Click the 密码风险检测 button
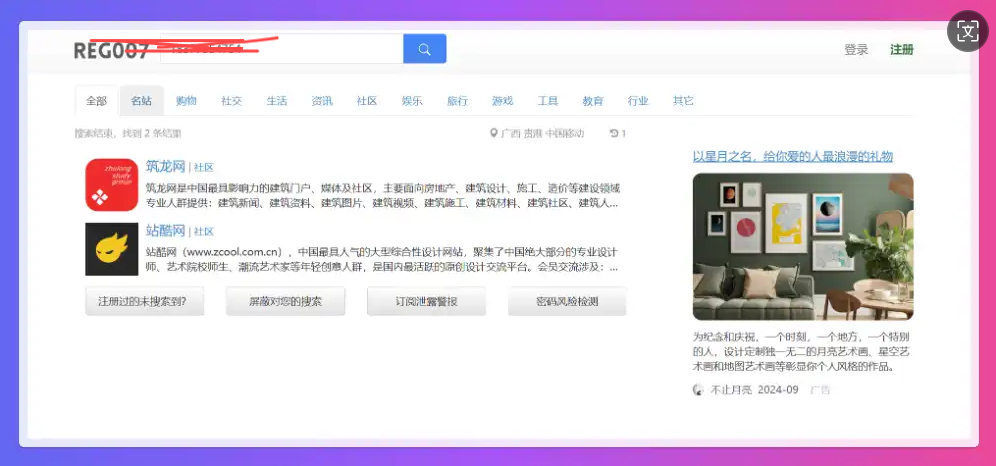 tap(567, 301)
